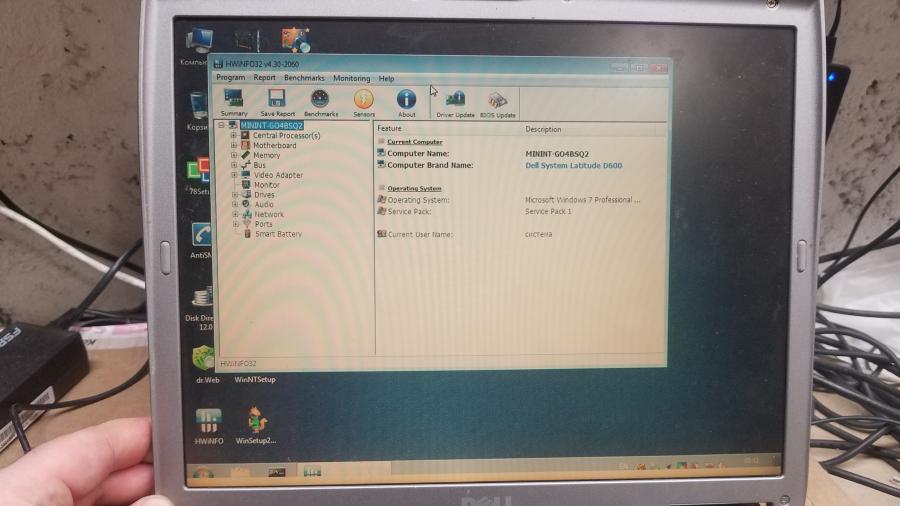Expand the Ports tree node
This screenshot has height=506, width=900.
click(235, 224)
